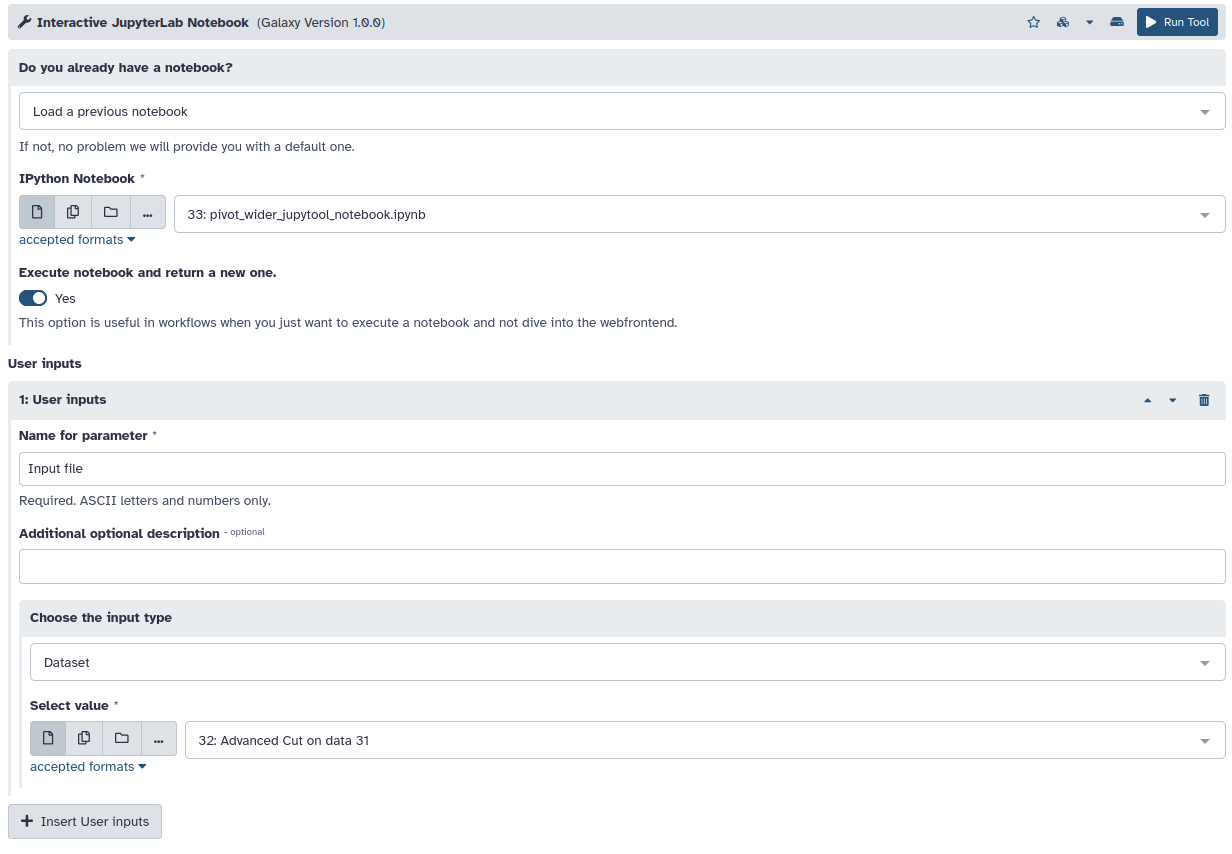Select single dataset mode for Select value
Viewport: 1232px width, 854px height.
[x=48, y=739]
